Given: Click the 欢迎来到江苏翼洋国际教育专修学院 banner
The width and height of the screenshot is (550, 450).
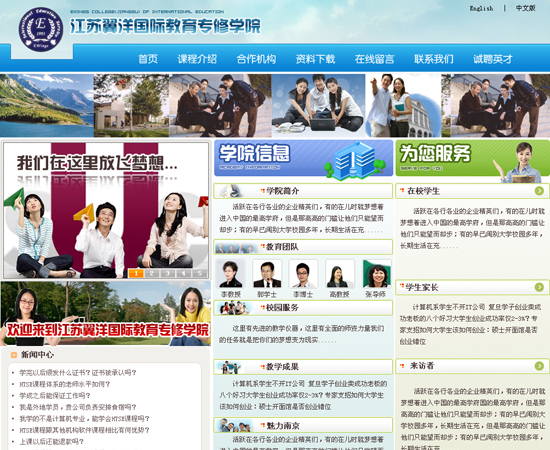Looking at the screenshot, I should pyautogui.click(x=106, y=314).
